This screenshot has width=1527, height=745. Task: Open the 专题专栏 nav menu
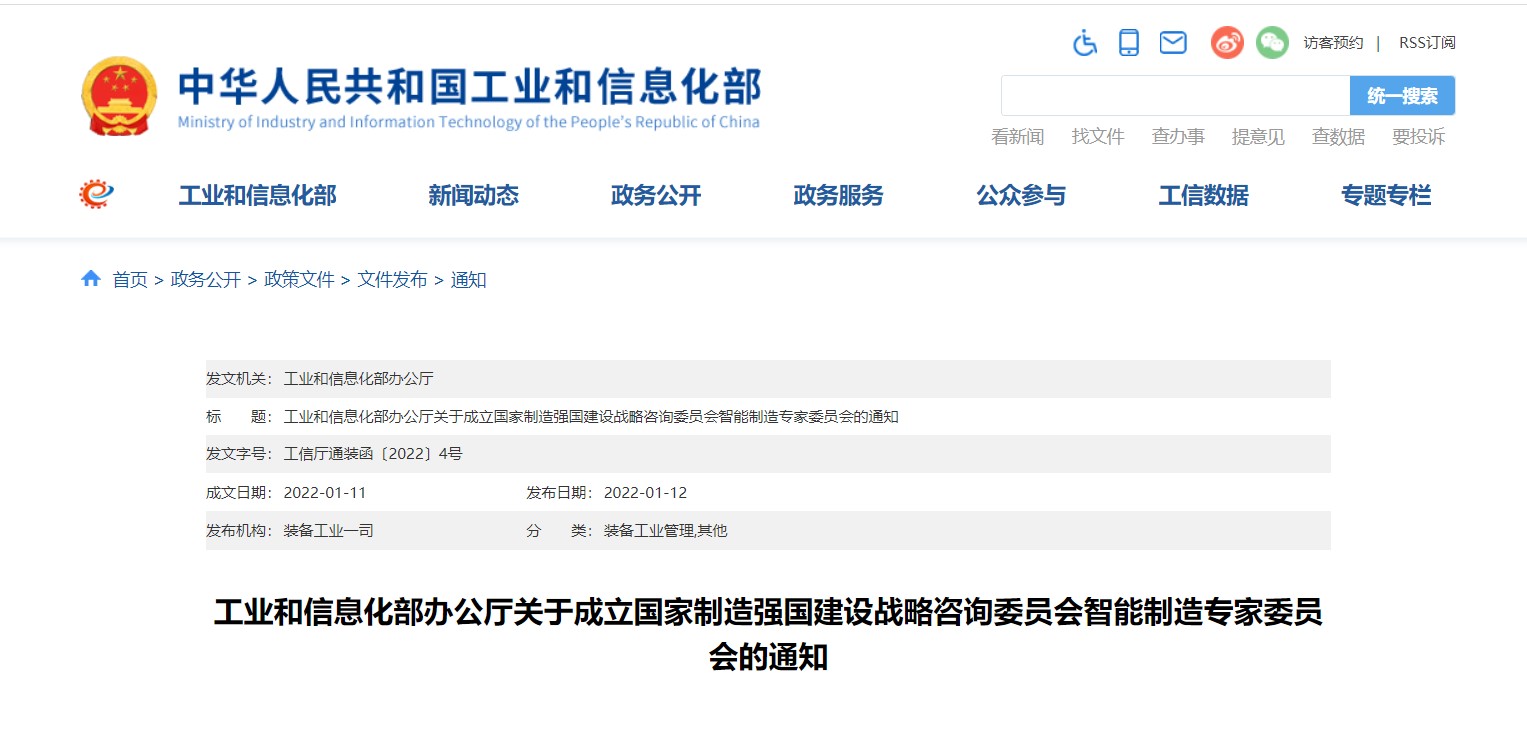click(x=1386, y=195)
